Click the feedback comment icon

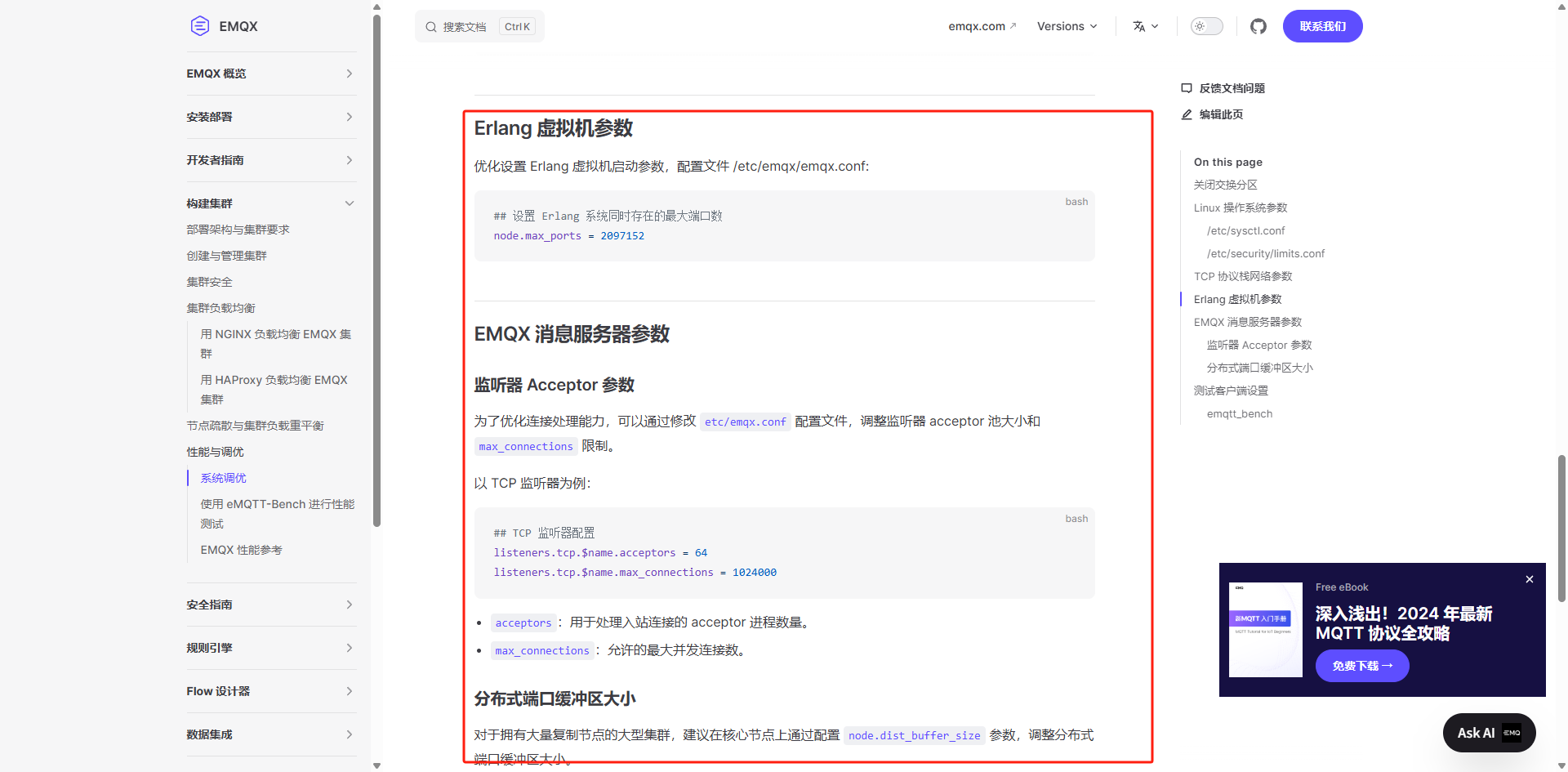point(1187,88)
